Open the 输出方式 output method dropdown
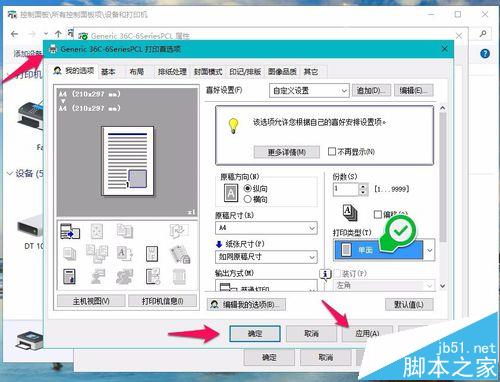This screenshot has height=382, width=500. click(266, 286)
